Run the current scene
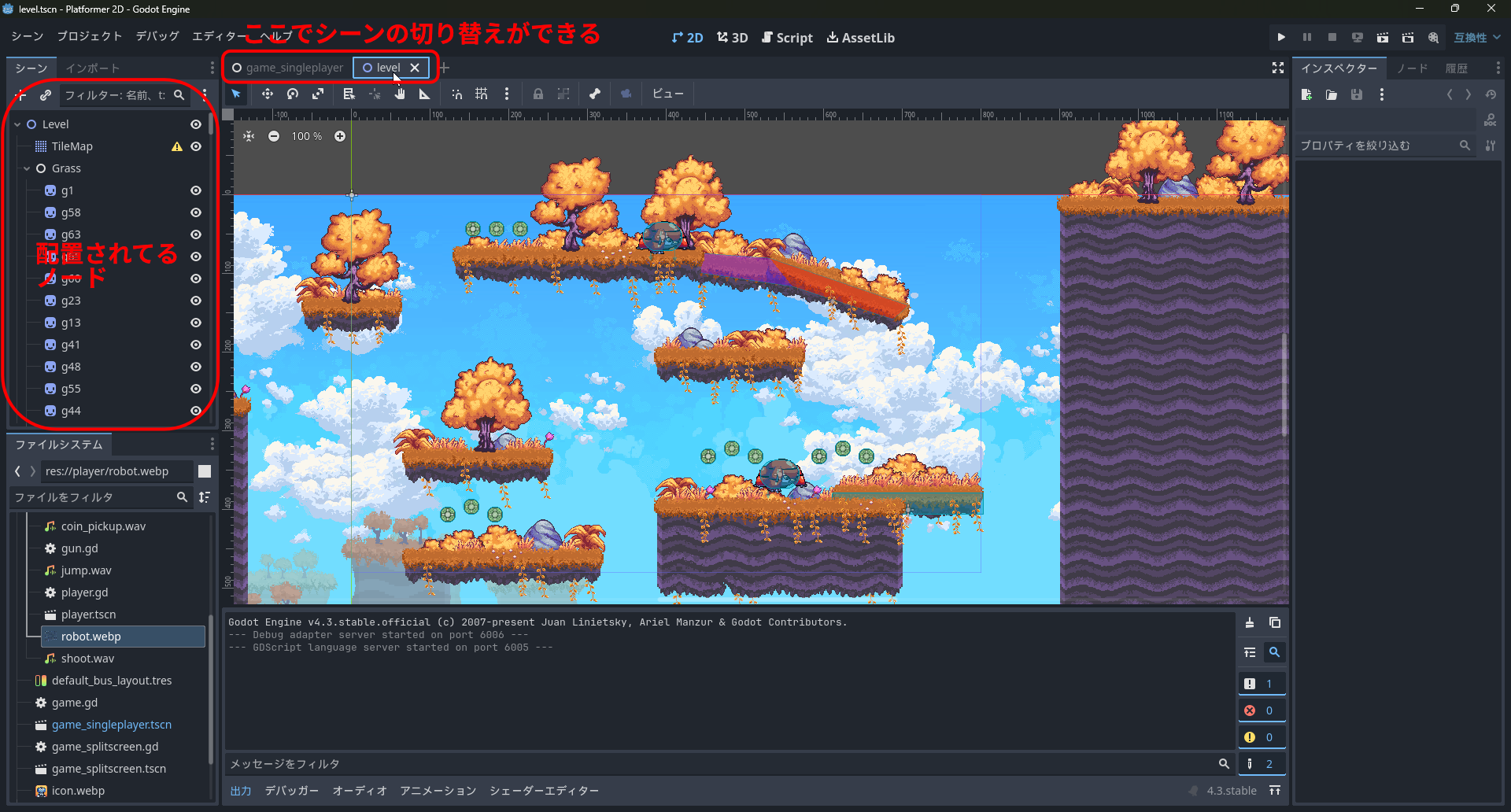Viewport: 1511px width, 812px height. (x=1383, y=37)
